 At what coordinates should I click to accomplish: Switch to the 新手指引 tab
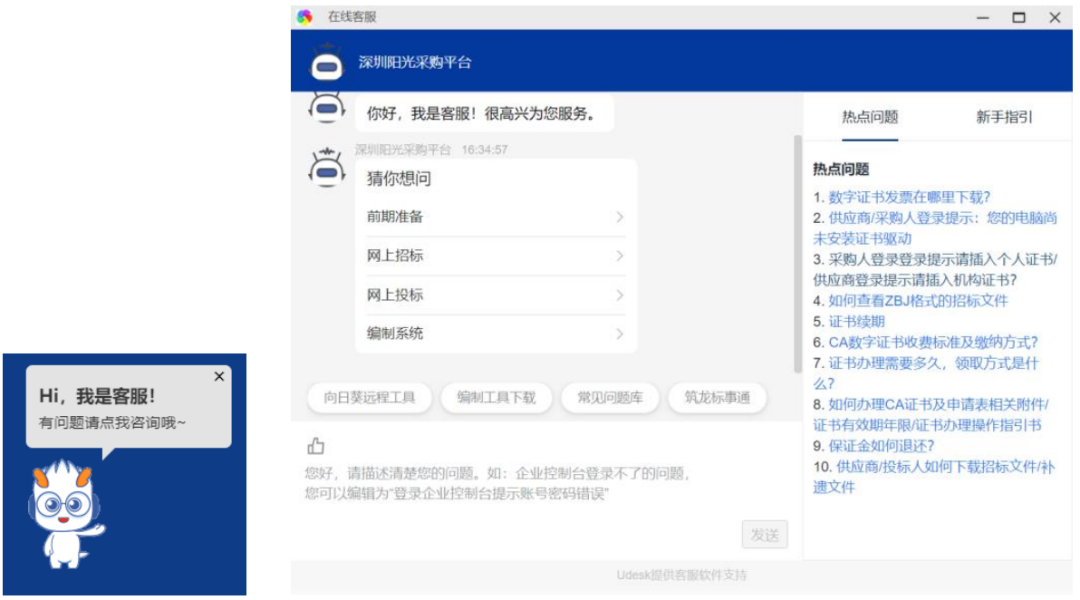pos(1004,117)
